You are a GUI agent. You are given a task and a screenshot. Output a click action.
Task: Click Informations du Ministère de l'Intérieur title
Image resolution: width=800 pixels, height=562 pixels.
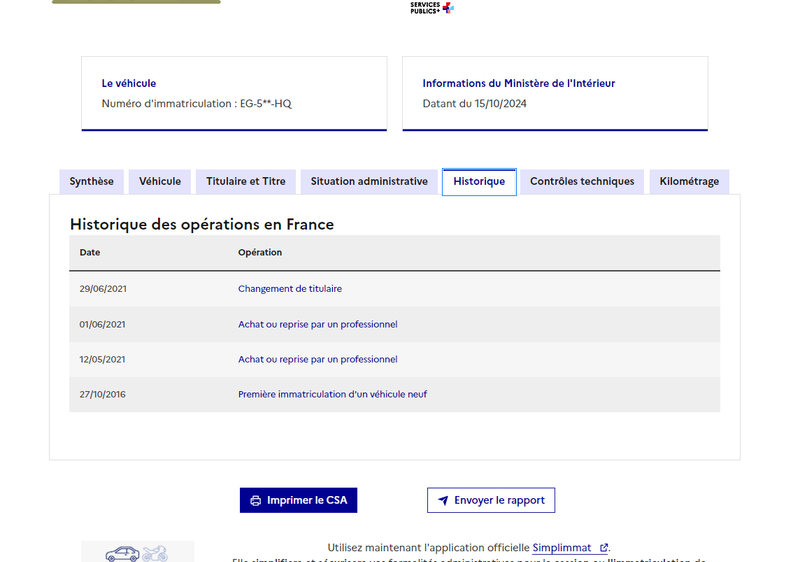tap(518, 83)
